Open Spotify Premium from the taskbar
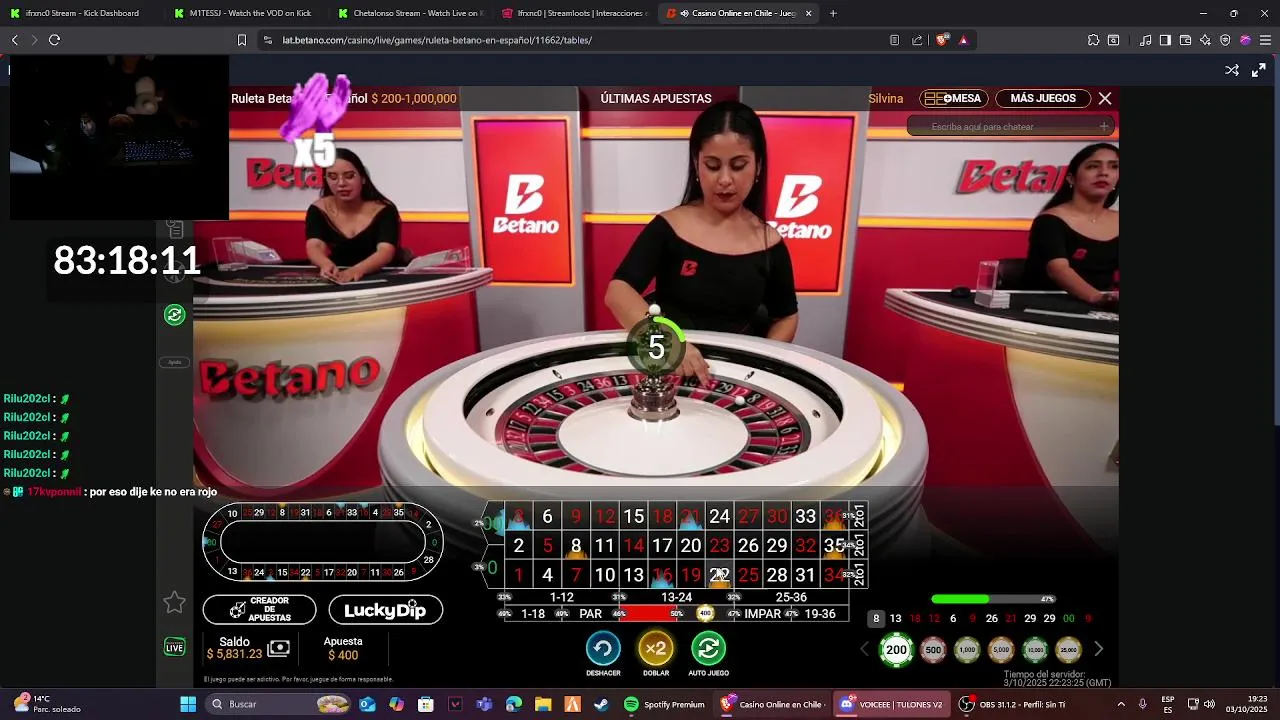 664,704
